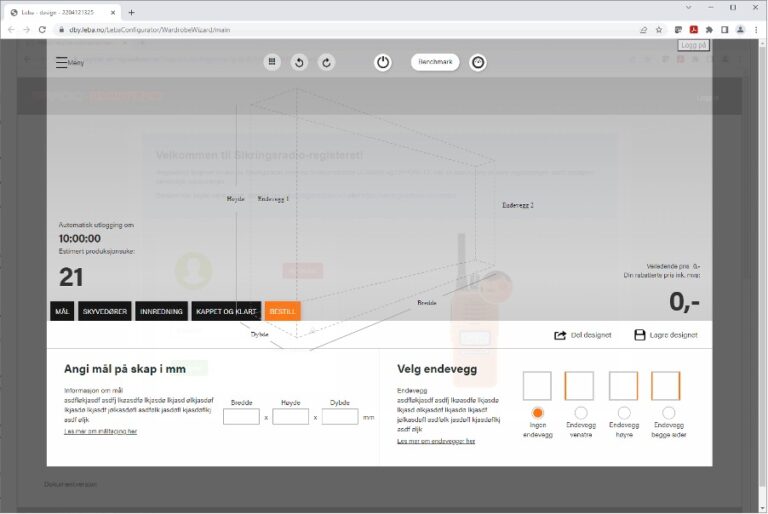Click the Dybde label in the 3D drawing

[260, 334]
